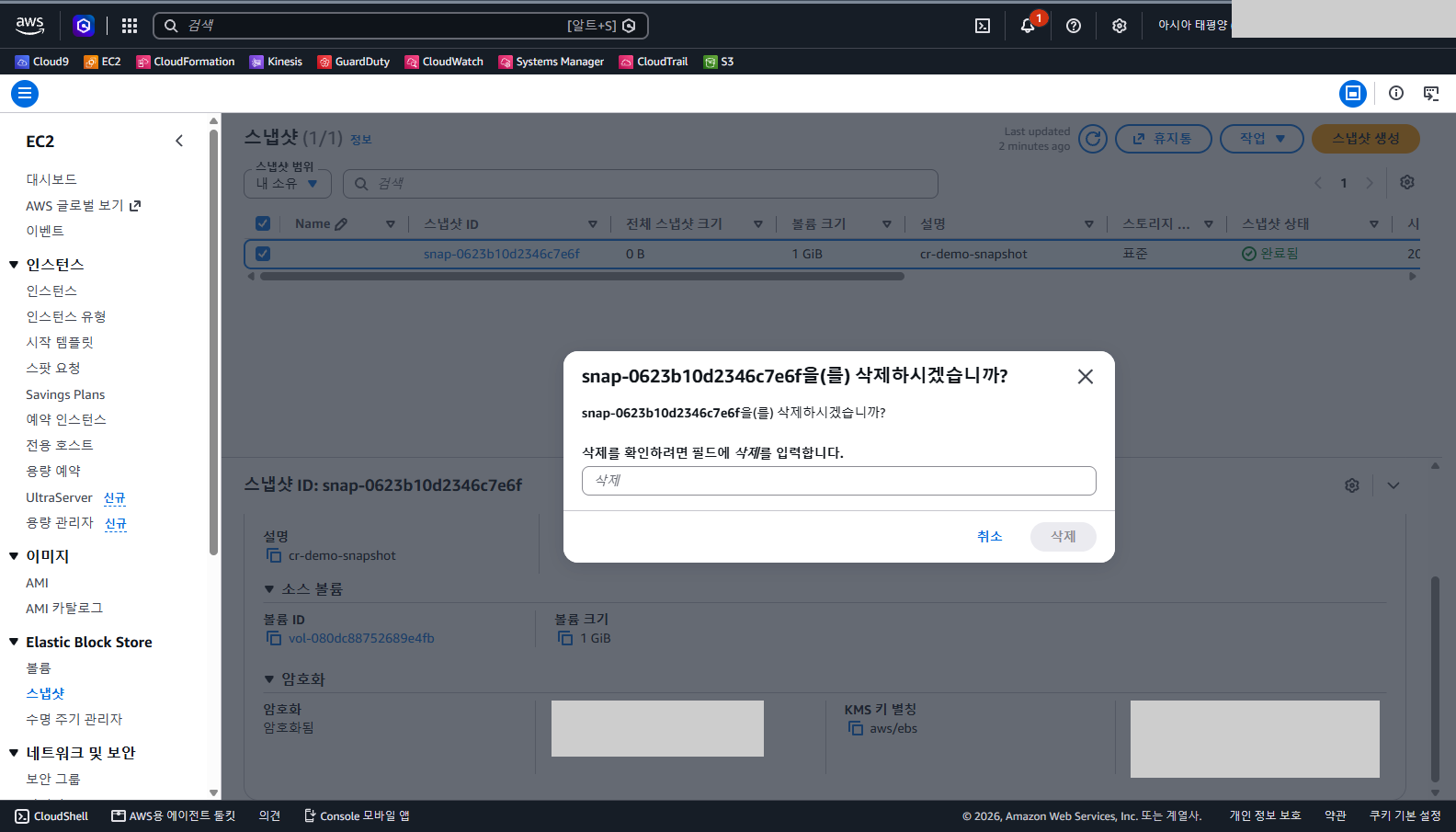The image size is (1456, 832).
Task: Refresh the snapshot list
Action: tap(1092, 139)
